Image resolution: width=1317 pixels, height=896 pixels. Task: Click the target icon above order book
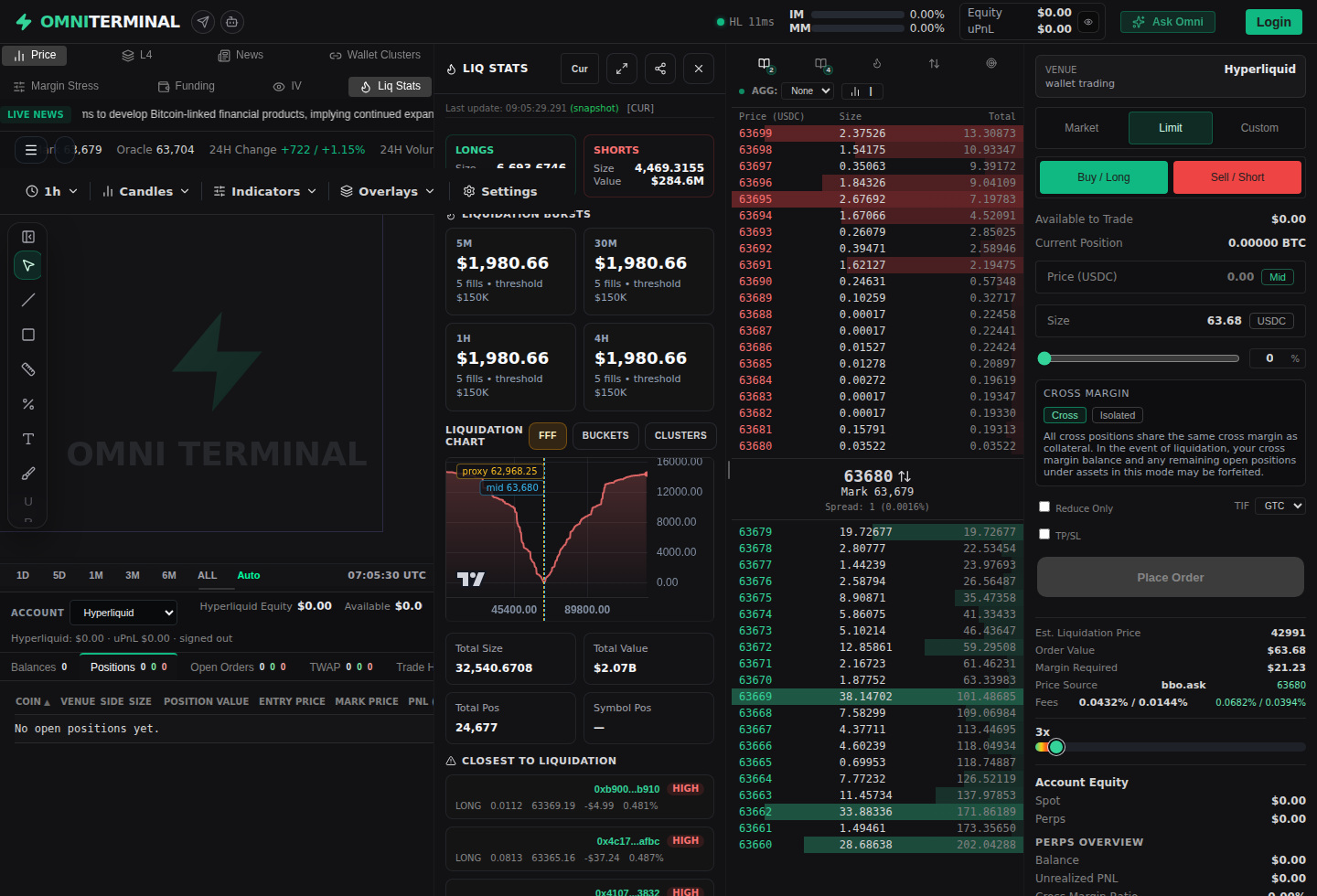click(991, 64)
